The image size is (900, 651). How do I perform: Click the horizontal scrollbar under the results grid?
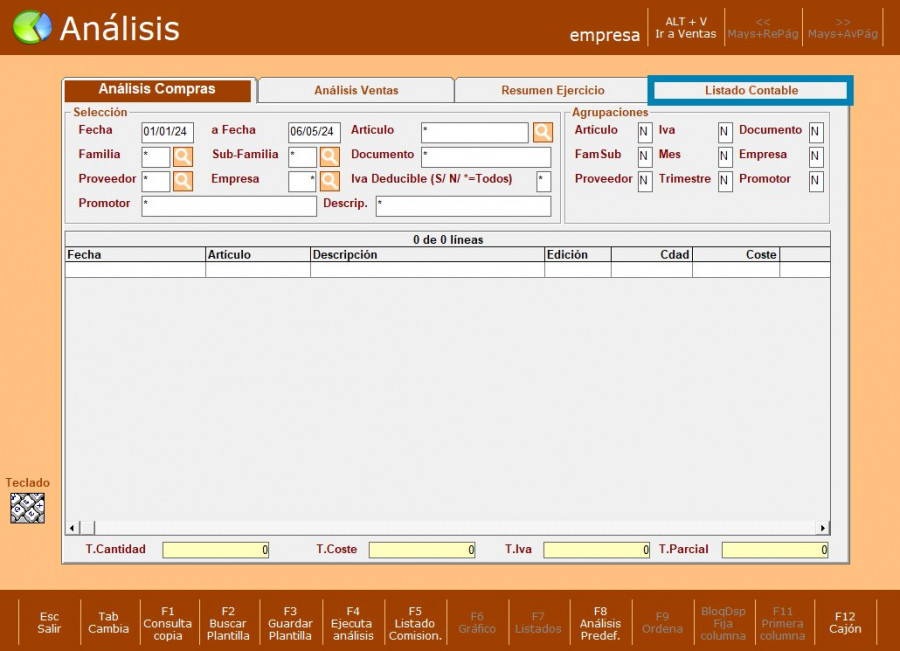pyautogui.click(x=450, y=528)
